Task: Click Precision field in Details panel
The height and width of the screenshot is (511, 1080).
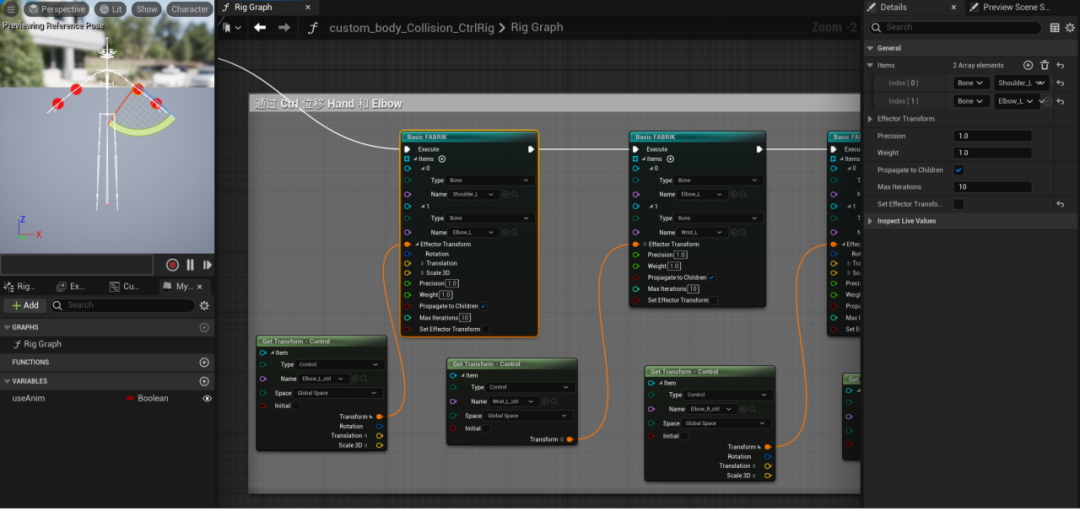Action: point(993,136)
